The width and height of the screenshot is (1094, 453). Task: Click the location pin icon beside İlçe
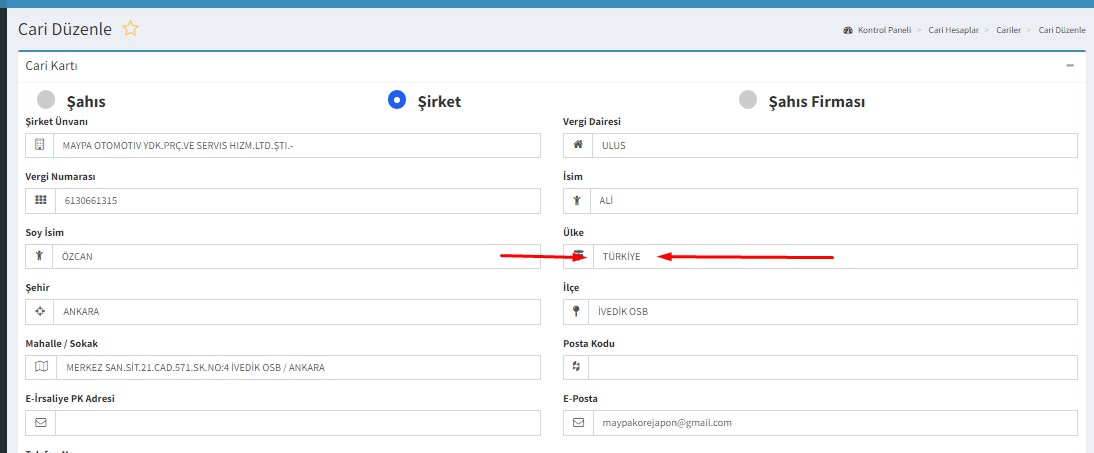coord(578,311)
